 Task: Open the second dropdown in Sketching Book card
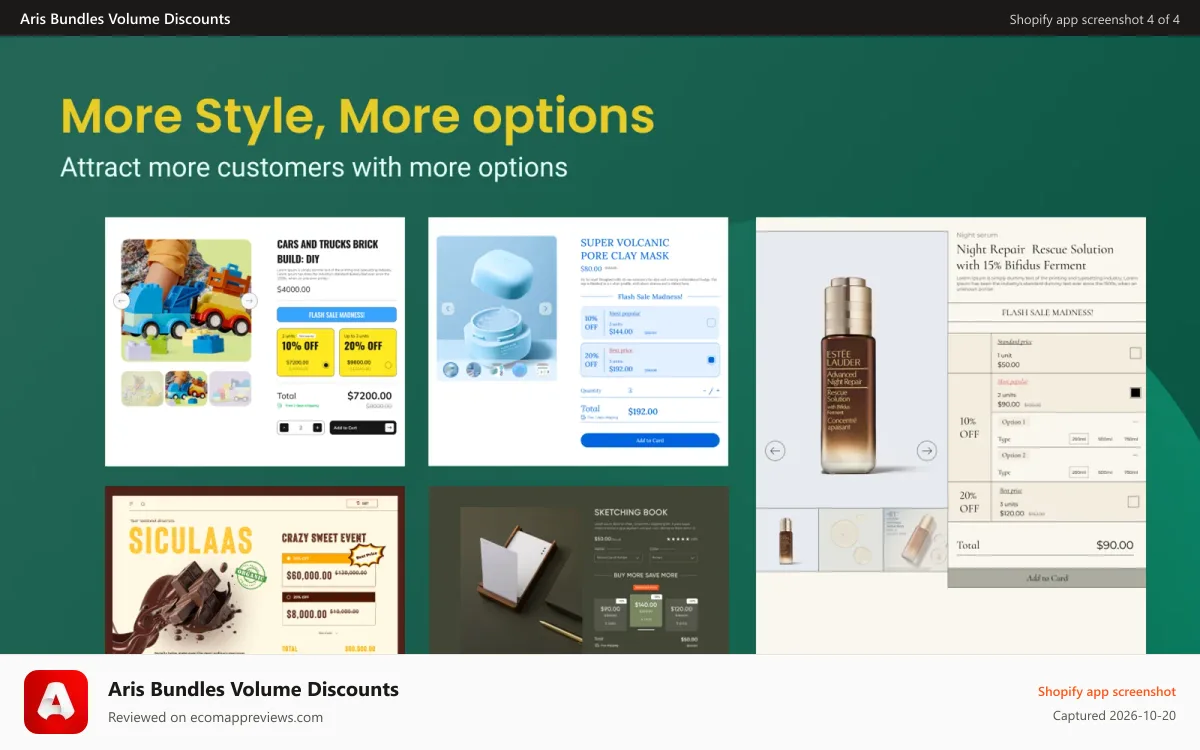[674, 557]
